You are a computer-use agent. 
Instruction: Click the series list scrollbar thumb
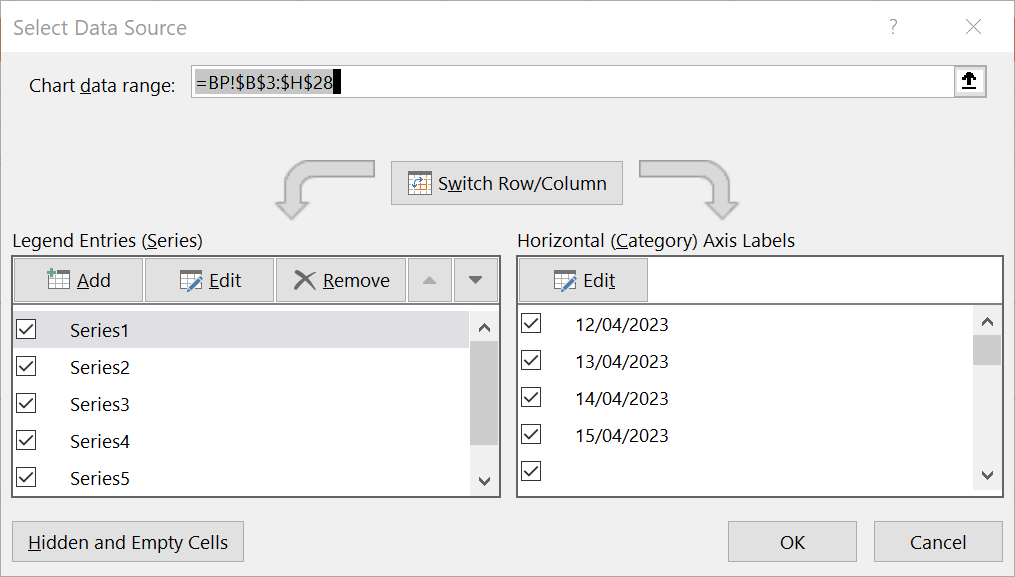(x=484, y=393)
